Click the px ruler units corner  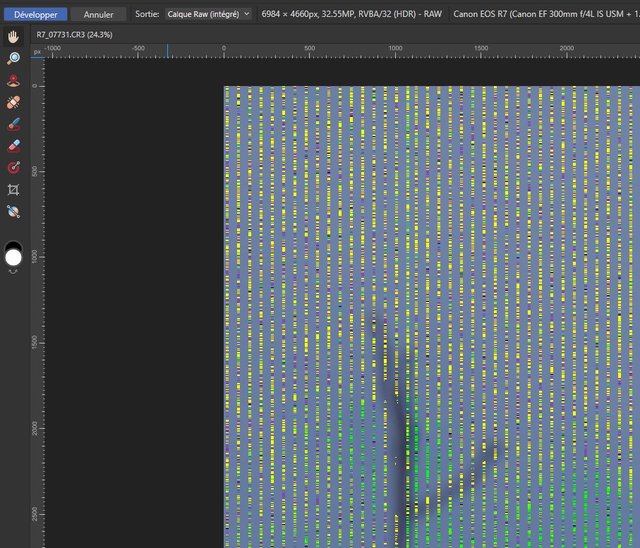(x=38, y=52)
